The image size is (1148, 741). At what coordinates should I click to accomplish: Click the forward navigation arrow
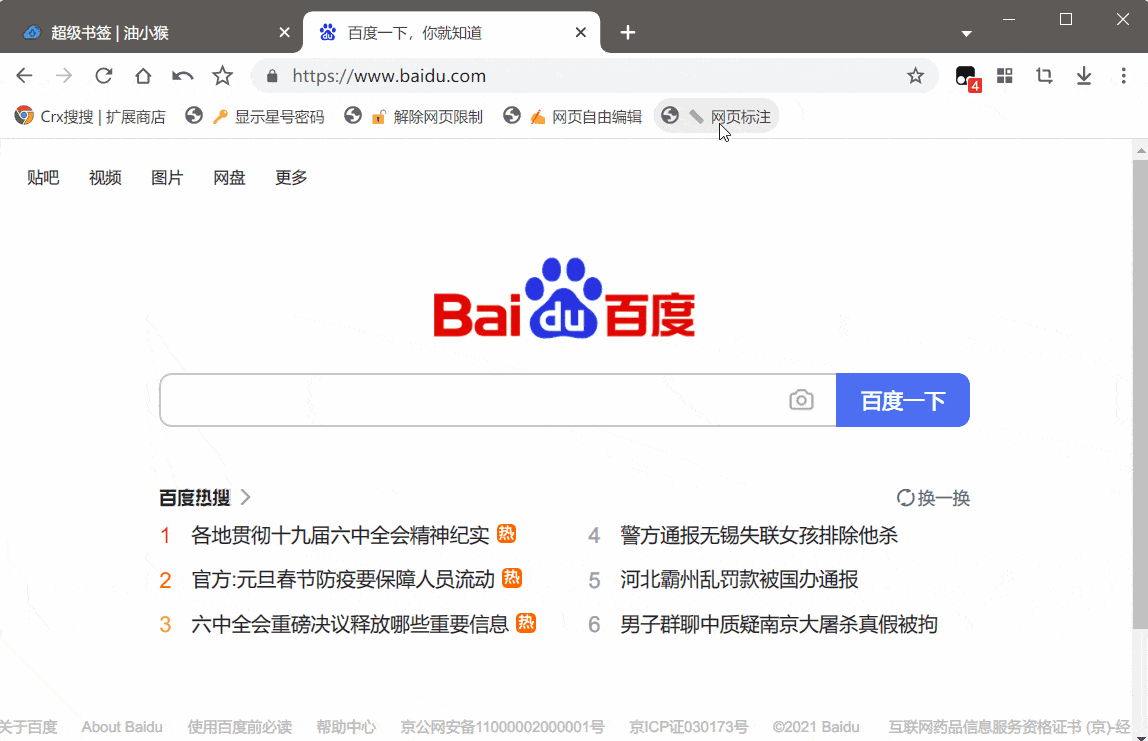64,75
